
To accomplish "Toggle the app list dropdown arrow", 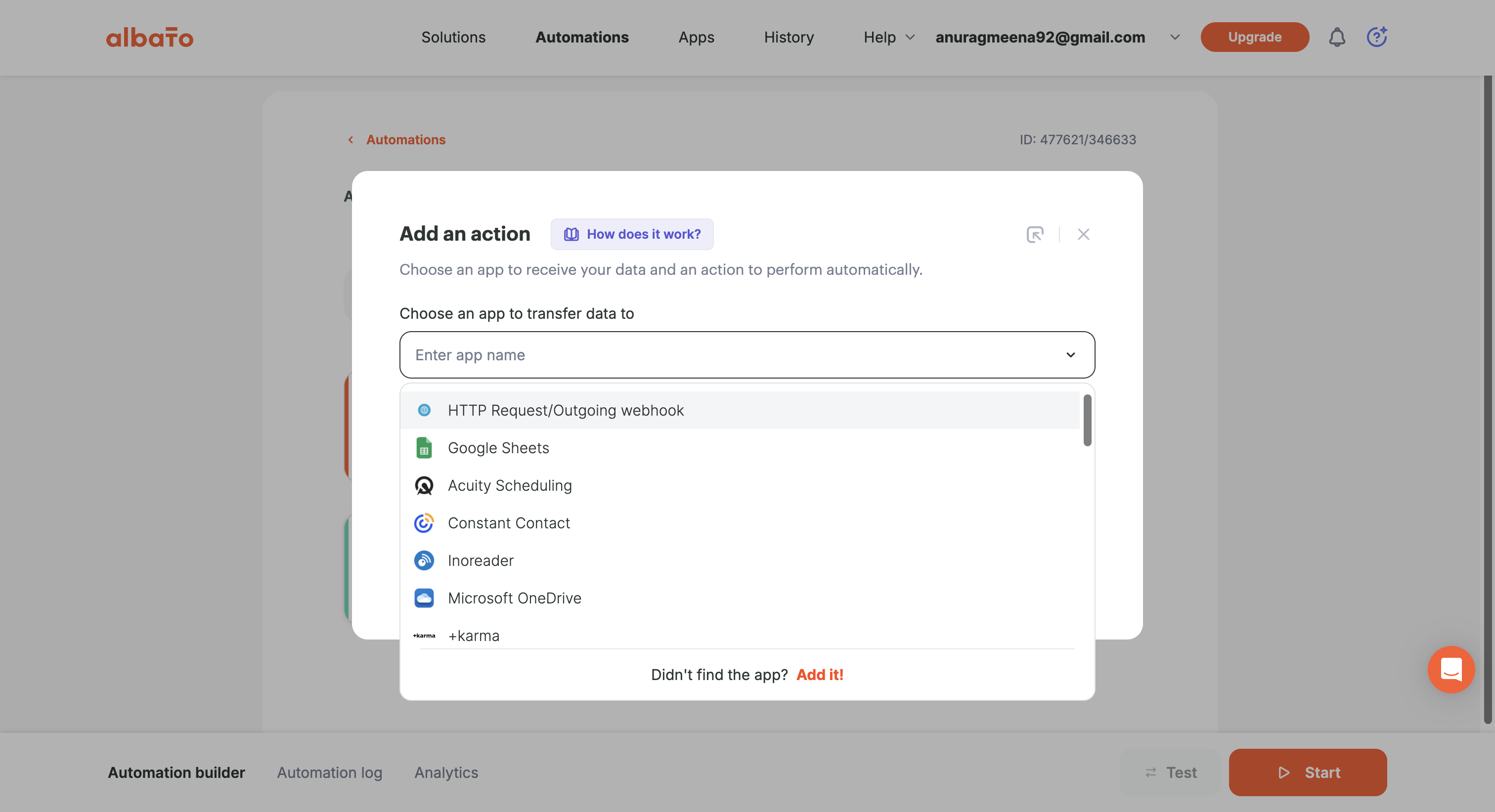I will [x=1071, y=355].
